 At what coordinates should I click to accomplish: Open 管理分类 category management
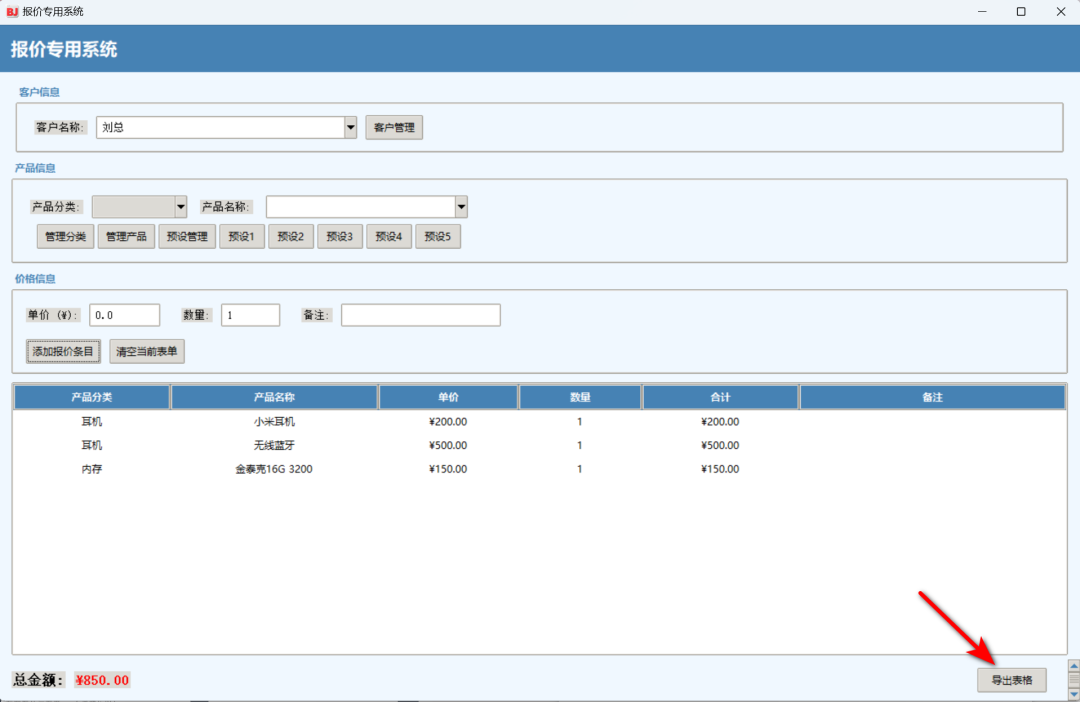[x=66, y=237]
